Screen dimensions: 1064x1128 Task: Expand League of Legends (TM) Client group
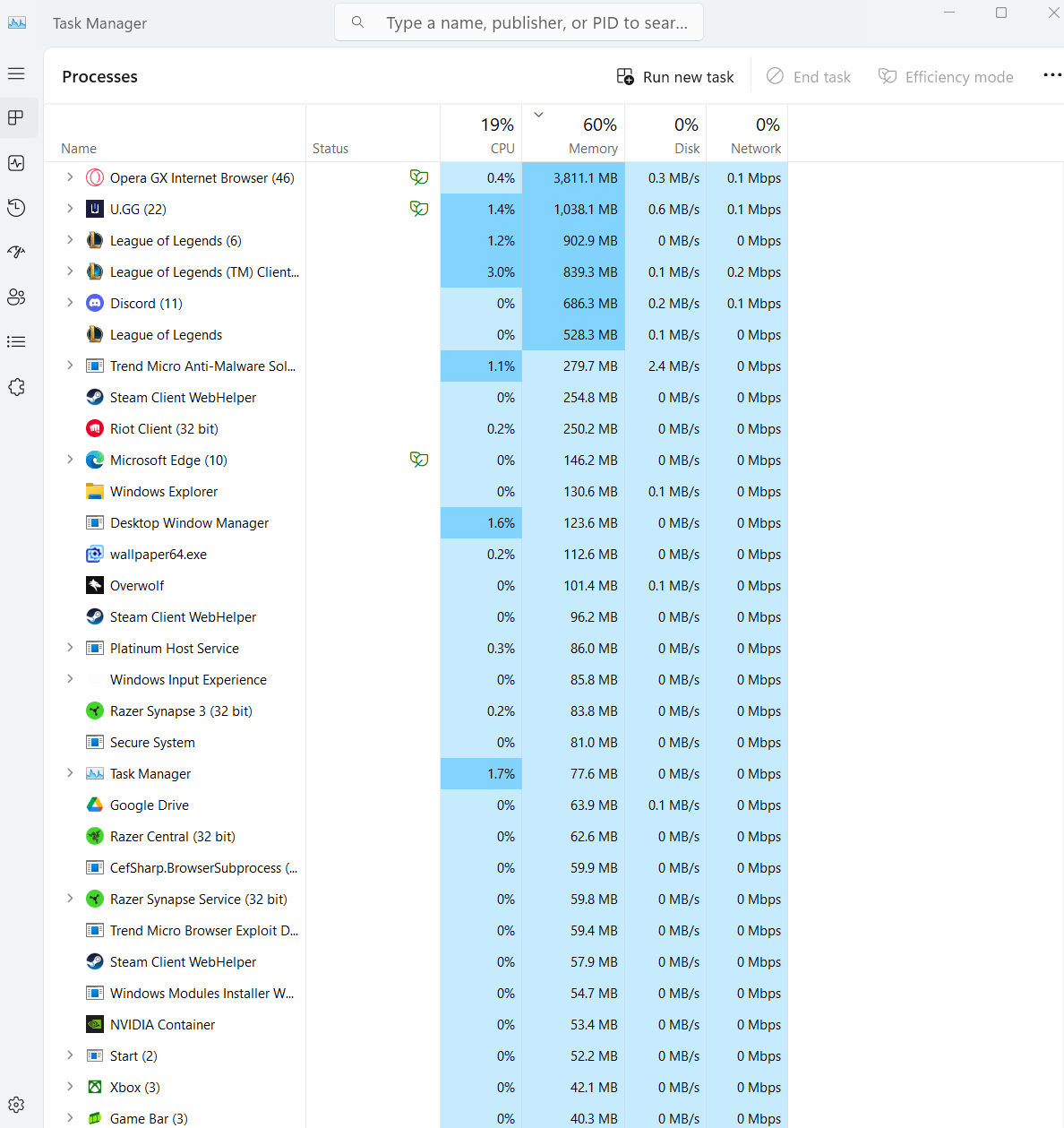coord(70,271)
